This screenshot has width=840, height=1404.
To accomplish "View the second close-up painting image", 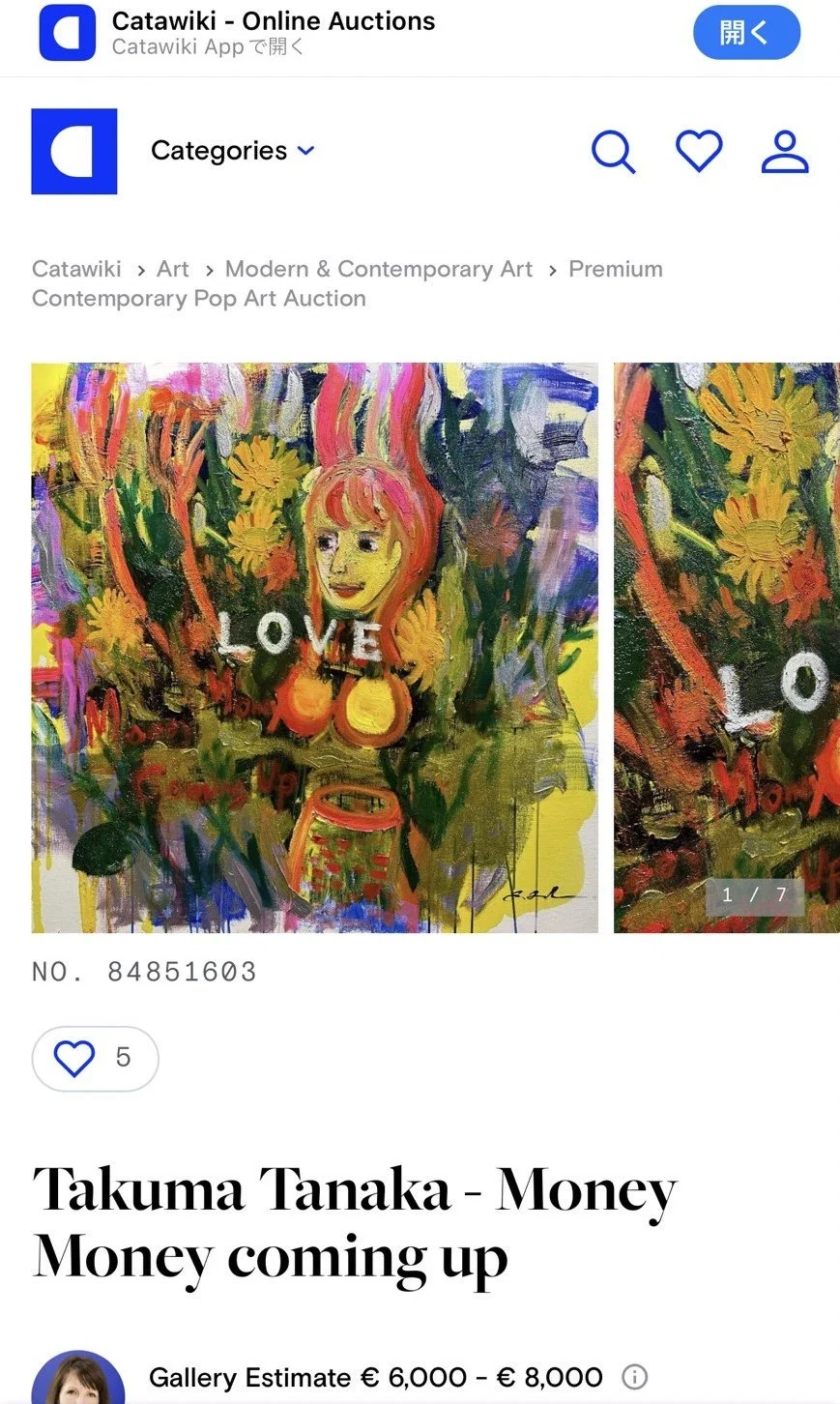I will pyautogui.click(x=727, y=648).
